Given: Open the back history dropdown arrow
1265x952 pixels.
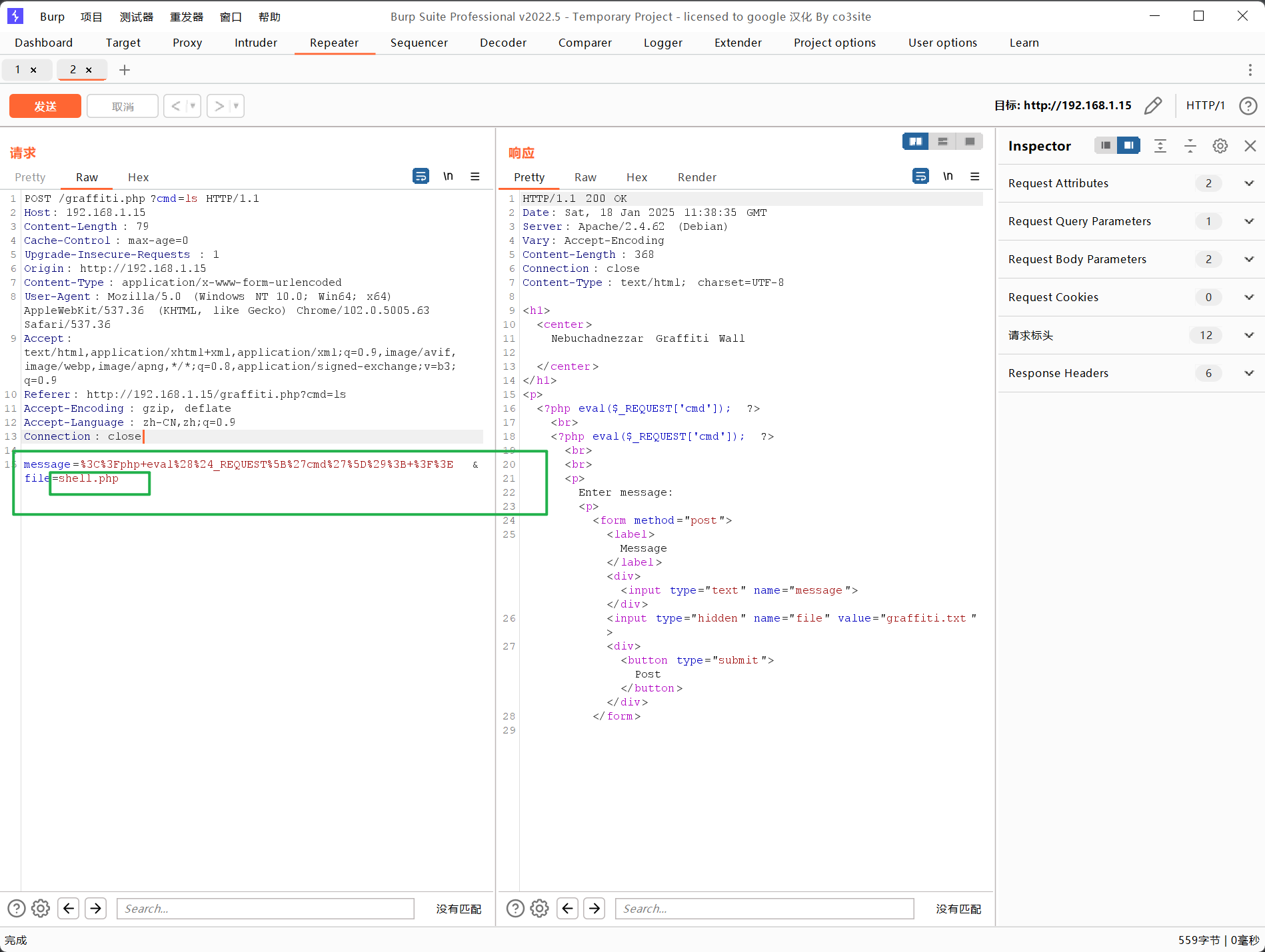Looking at the screenshot, I should 193,106.
